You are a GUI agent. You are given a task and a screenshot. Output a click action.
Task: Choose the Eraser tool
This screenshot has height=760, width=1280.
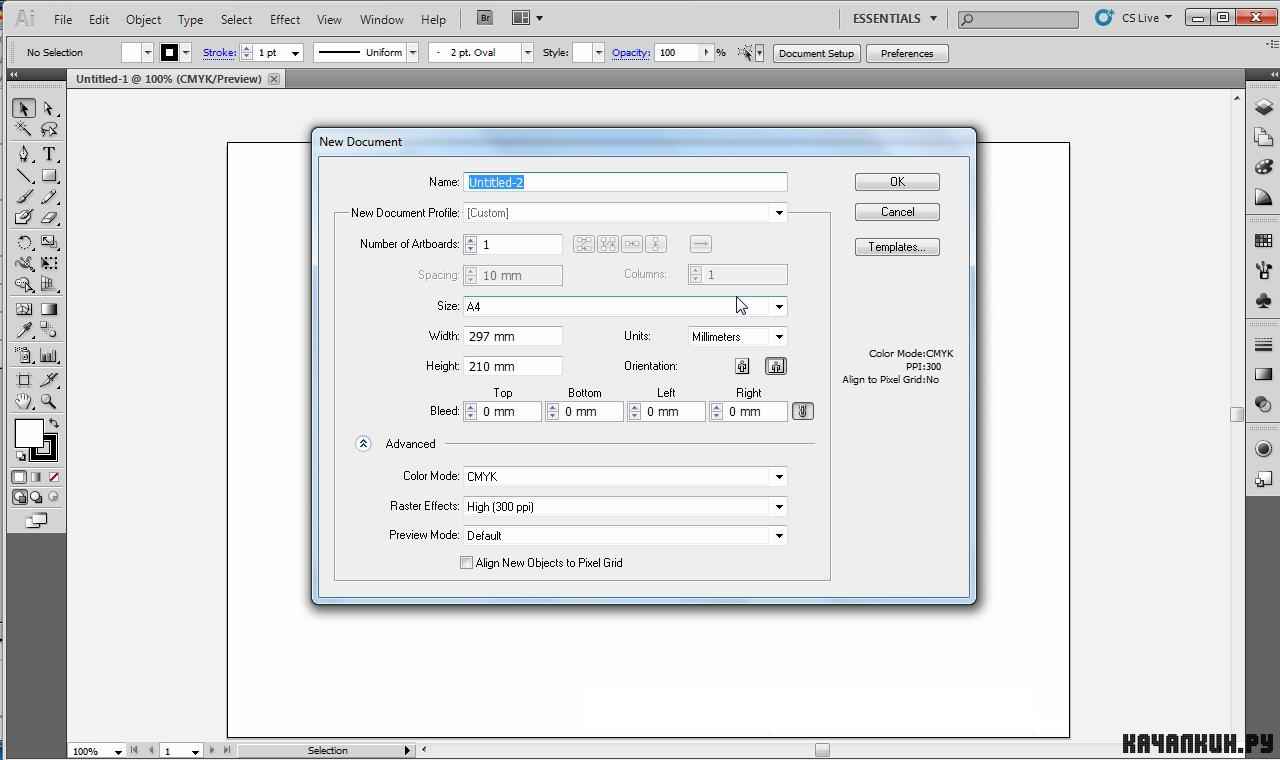[49, 218]
